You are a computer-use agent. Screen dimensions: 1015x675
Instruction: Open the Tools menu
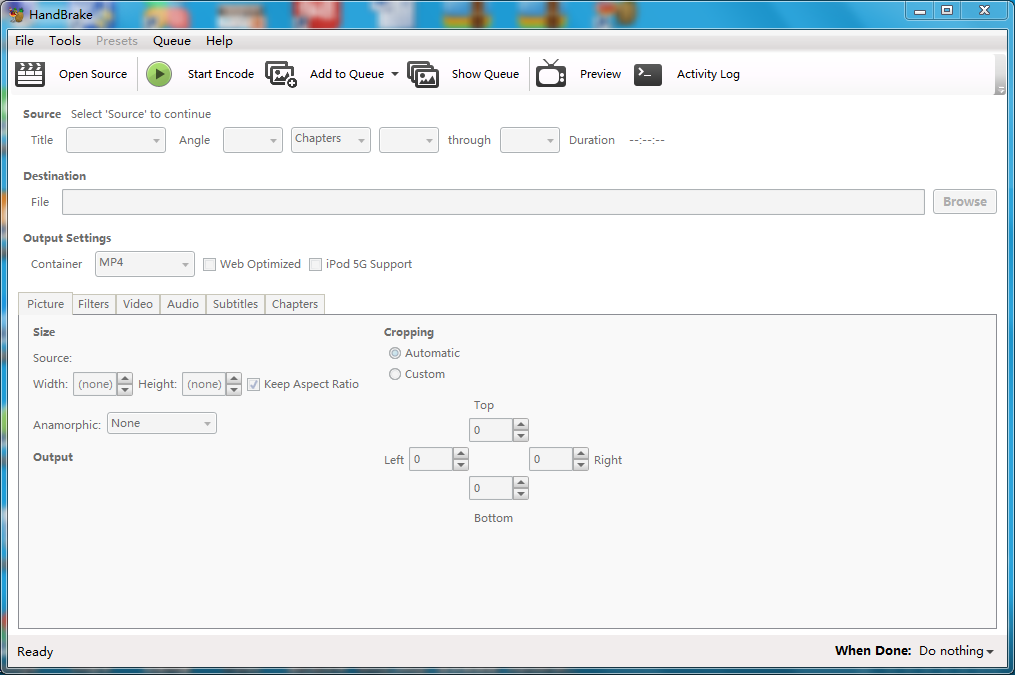[65, 40]
